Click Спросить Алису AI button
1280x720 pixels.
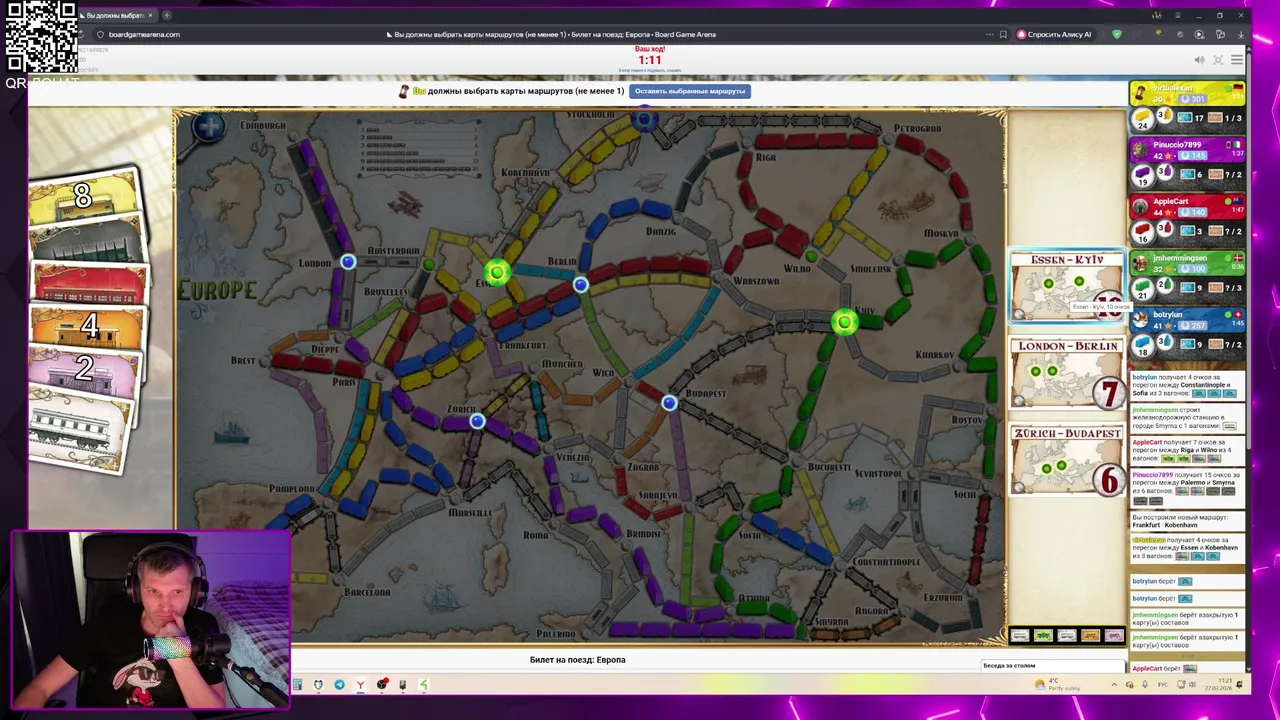tap(1053, 34)
